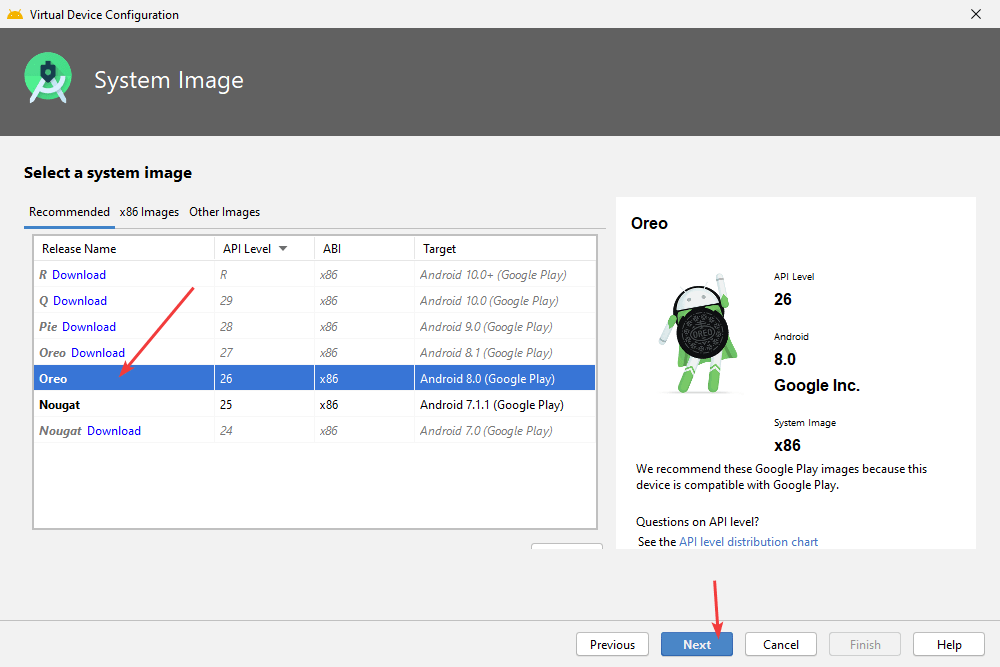Click the Android icon in title bar

[x=14, y=14]
